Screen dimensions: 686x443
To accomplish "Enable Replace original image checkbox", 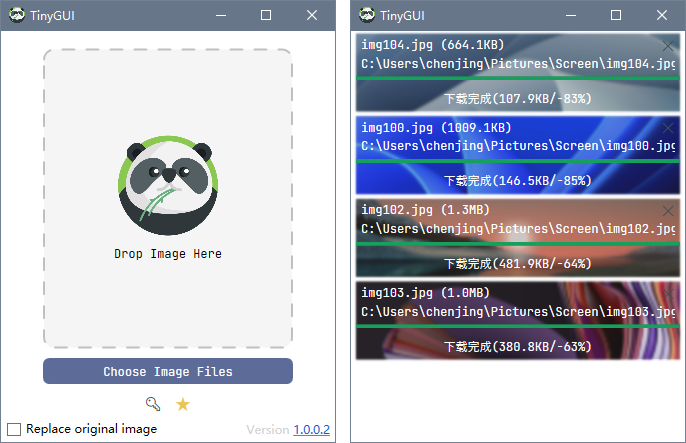I will coord(14,429).
